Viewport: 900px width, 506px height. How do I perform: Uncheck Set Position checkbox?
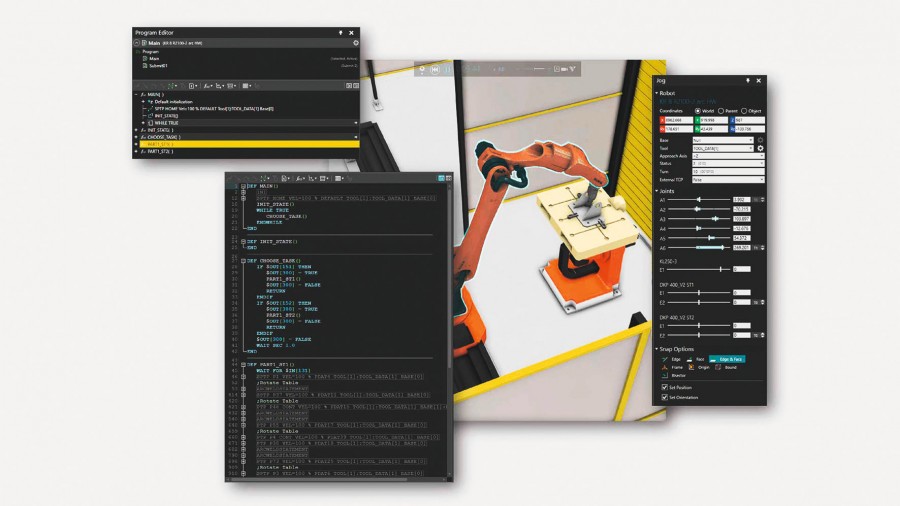click(665, 387)
